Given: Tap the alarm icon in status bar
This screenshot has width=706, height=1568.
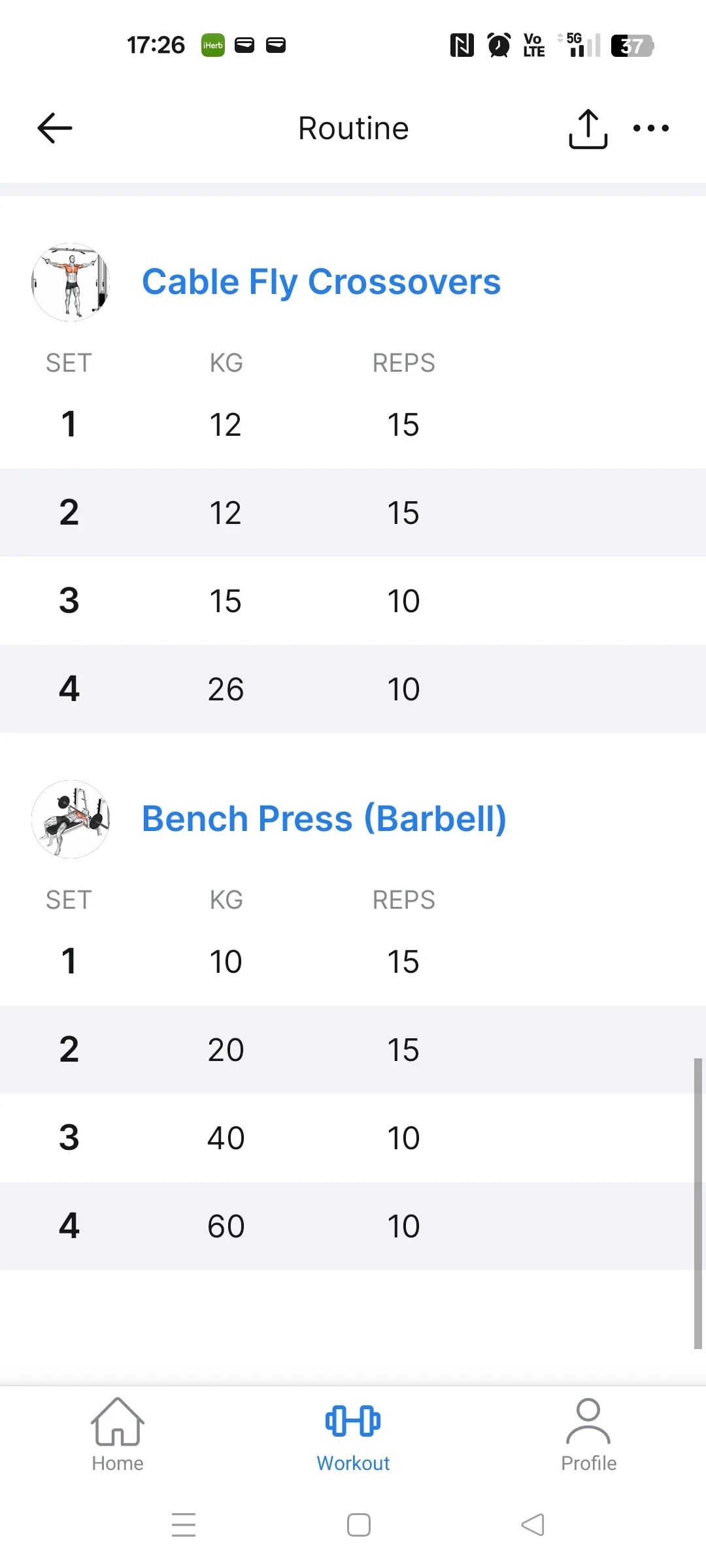Looking at the screenshot, I should (x=499, y=45).
